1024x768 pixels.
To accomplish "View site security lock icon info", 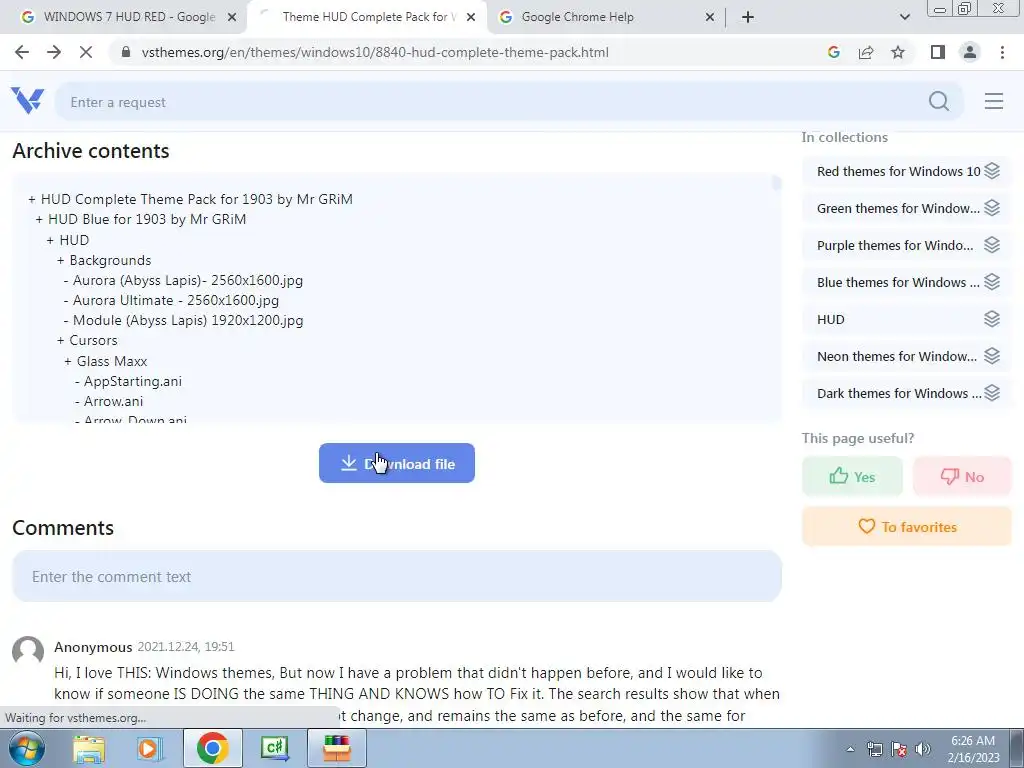I will (126, 52).
